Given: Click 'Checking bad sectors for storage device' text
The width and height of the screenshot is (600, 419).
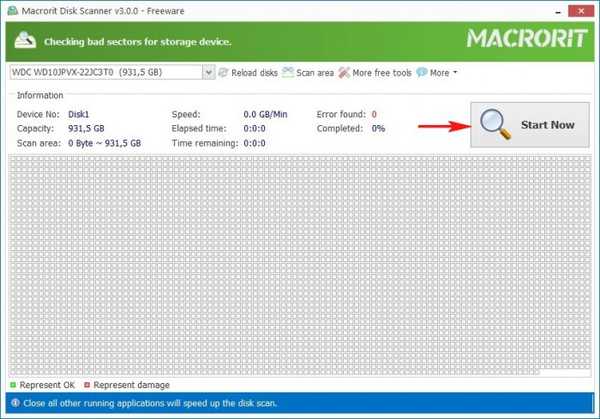Looking at the screenshot, I should click(137, 42).
